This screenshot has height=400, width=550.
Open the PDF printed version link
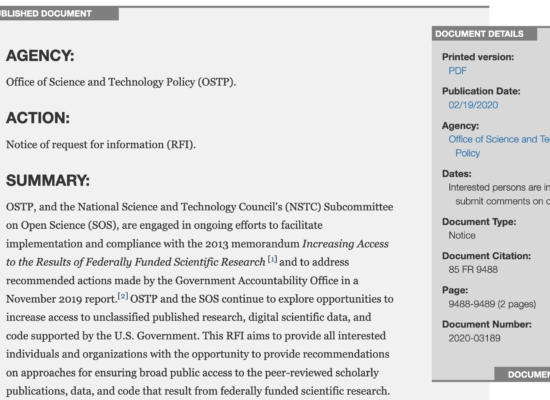click(457, 71)
